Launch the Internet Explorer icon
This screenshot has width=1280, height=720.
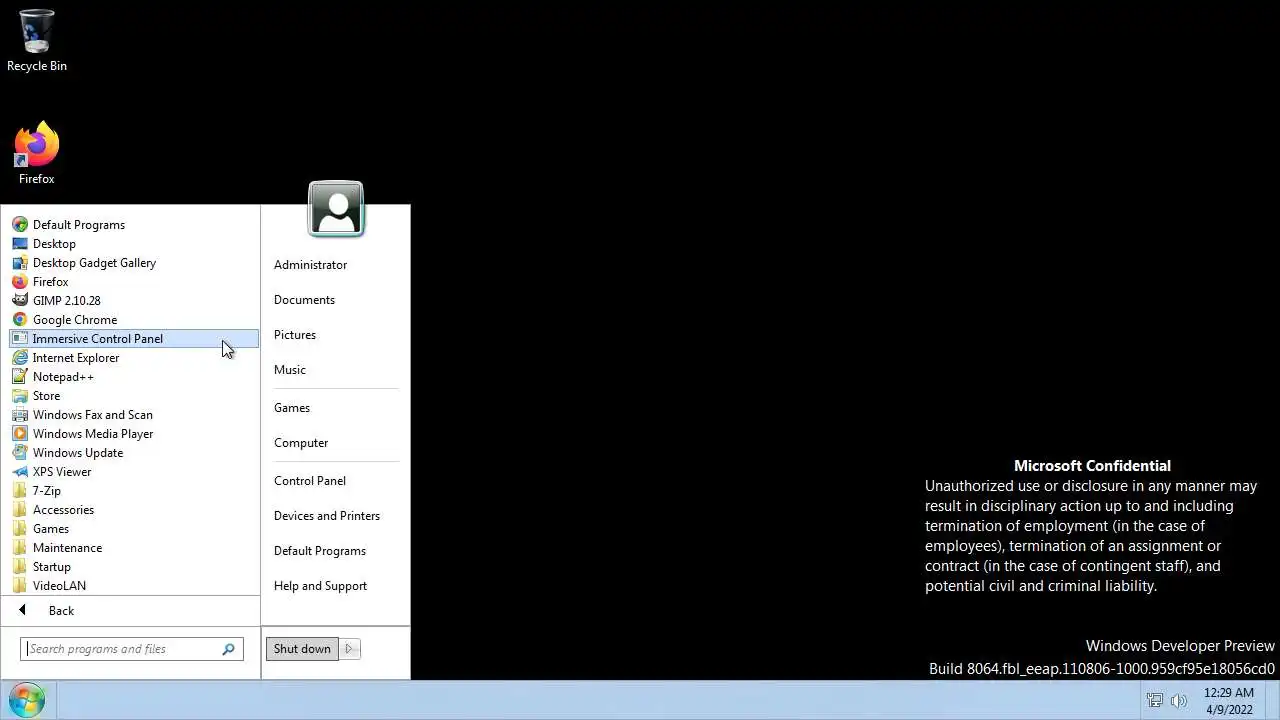tap(20, 358)
